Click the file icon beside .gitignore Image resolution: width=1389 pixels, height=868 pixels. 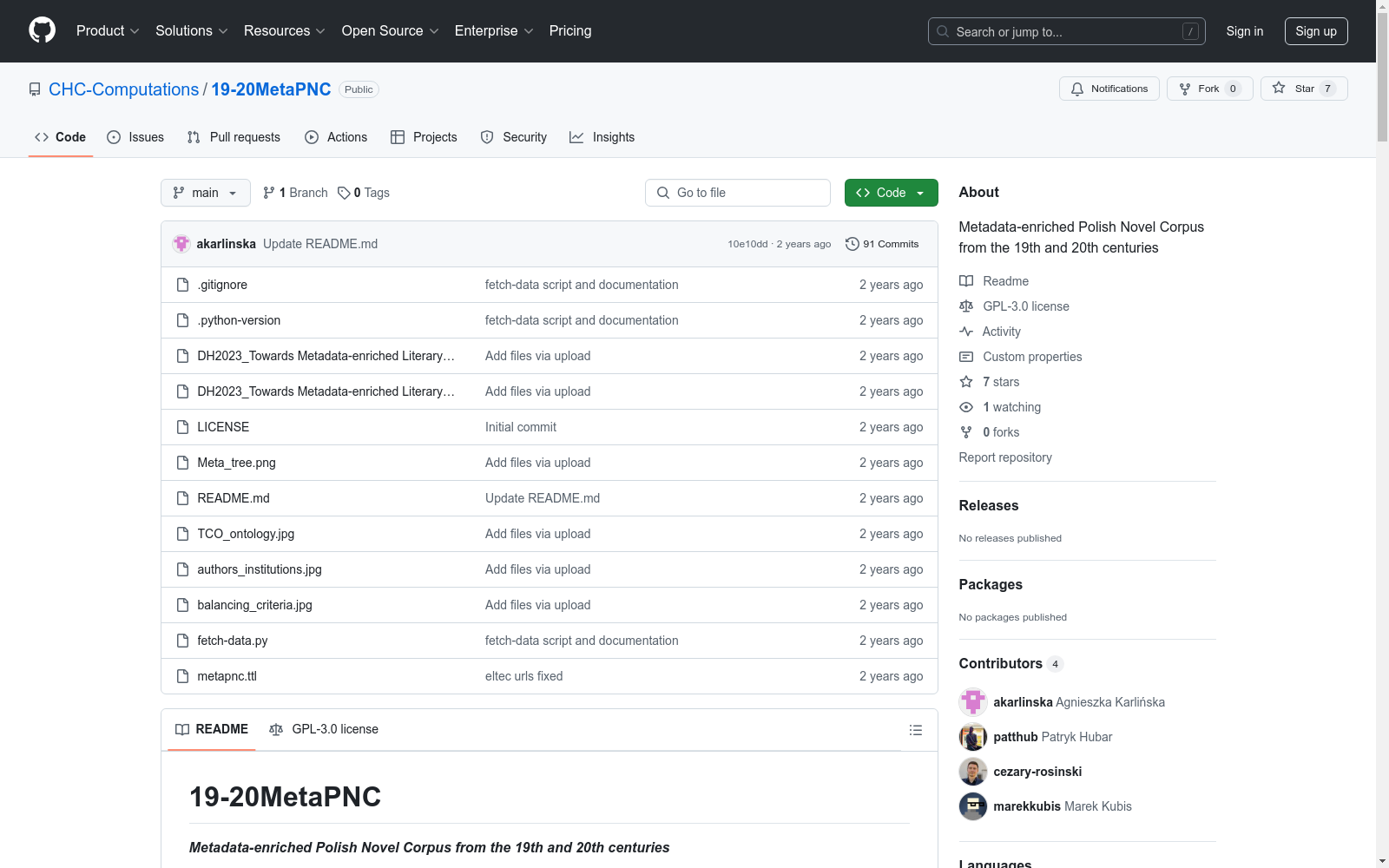(x=182, y=285)
